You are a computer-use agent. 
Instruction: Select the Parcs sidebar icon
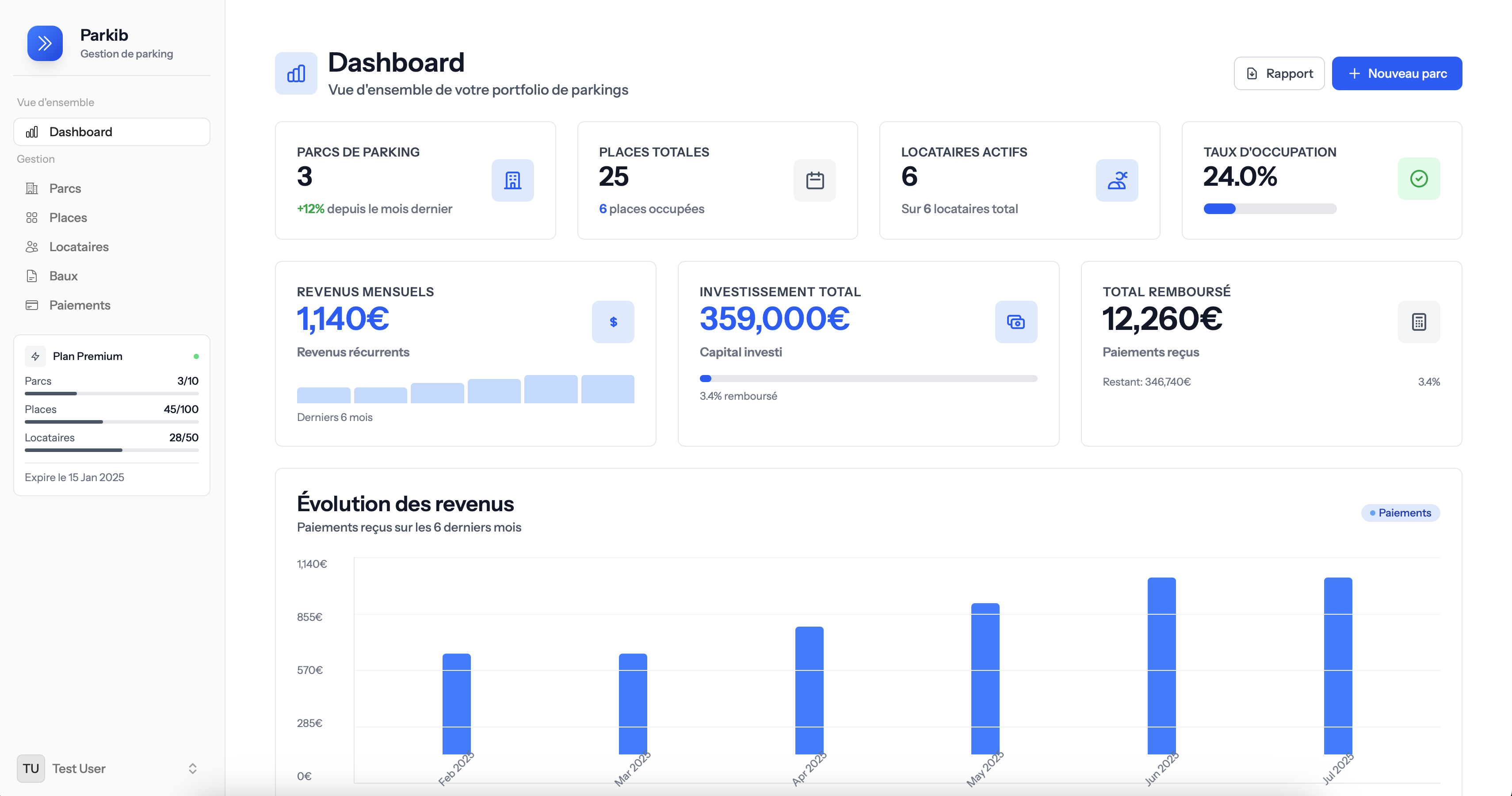coord(33,188)
